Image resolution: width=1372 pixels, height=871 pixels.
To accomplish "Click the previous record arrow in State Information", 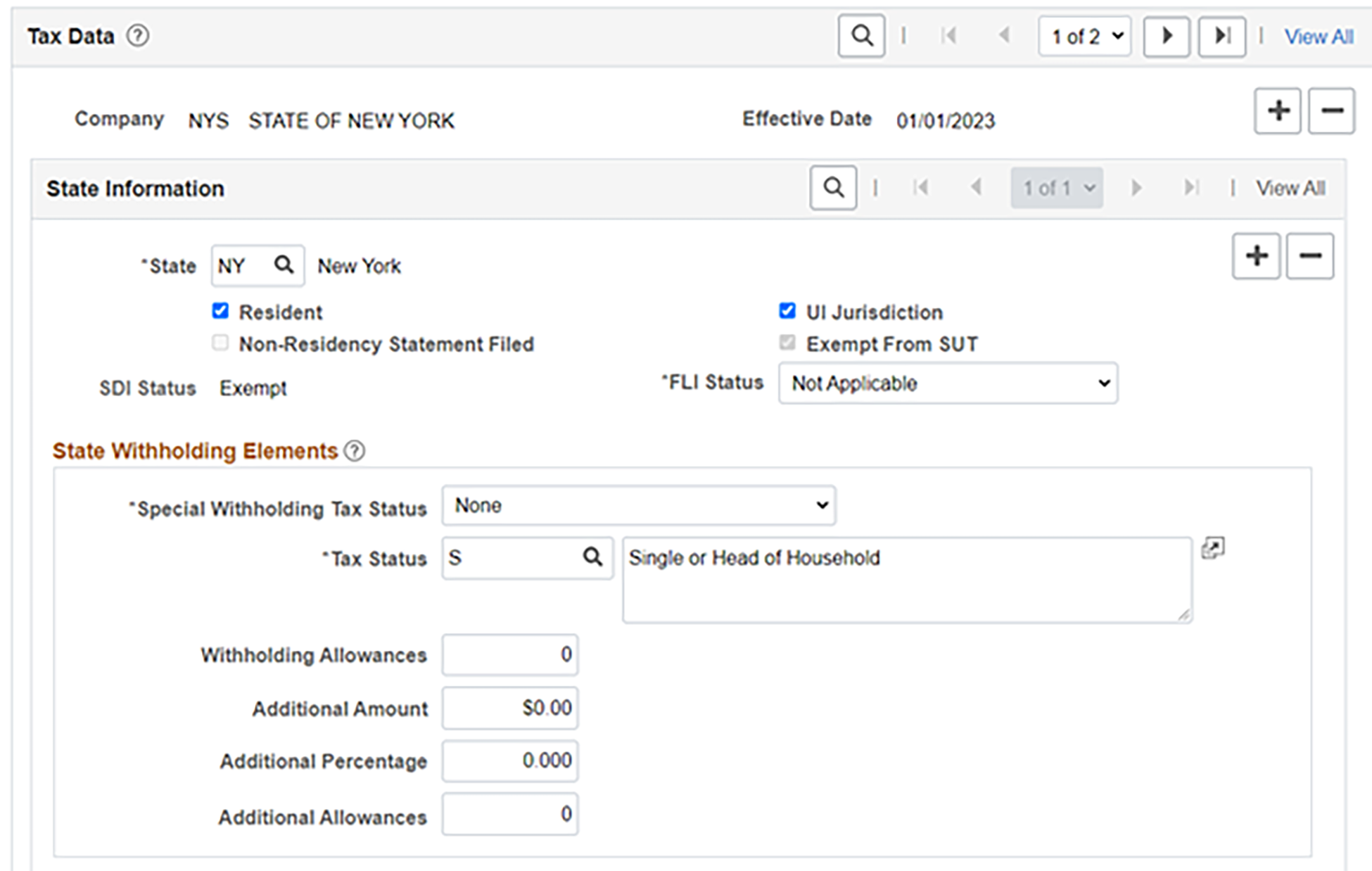I will point(977,188).
